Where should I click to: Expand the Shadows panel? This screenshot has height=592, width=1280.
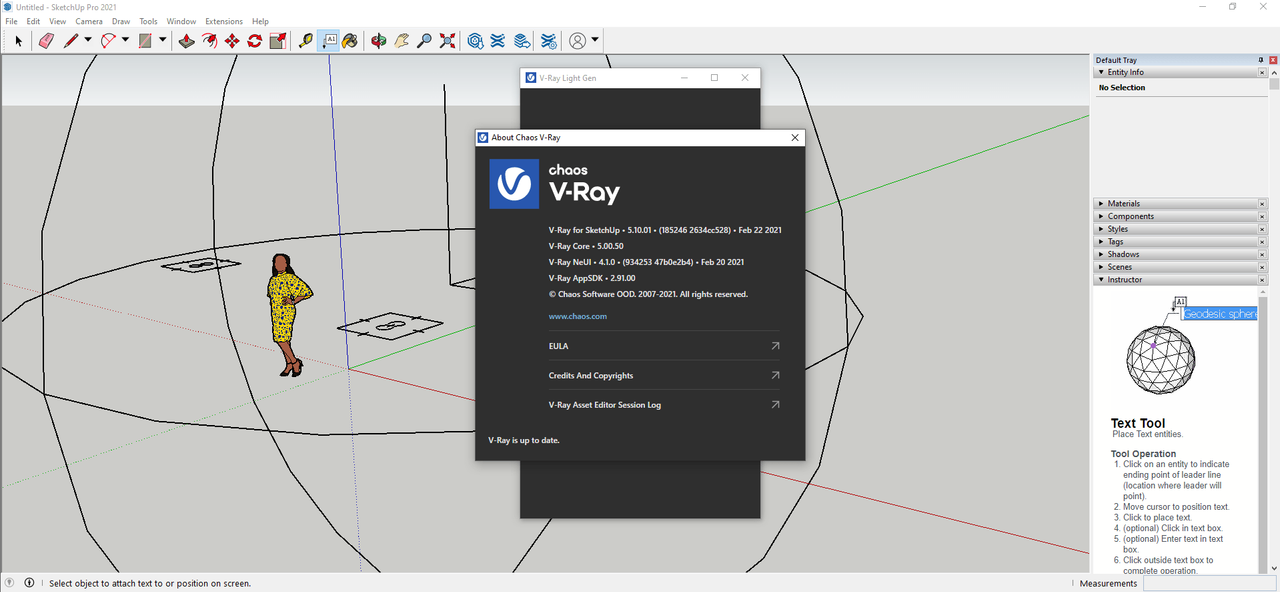[1101, 254]
